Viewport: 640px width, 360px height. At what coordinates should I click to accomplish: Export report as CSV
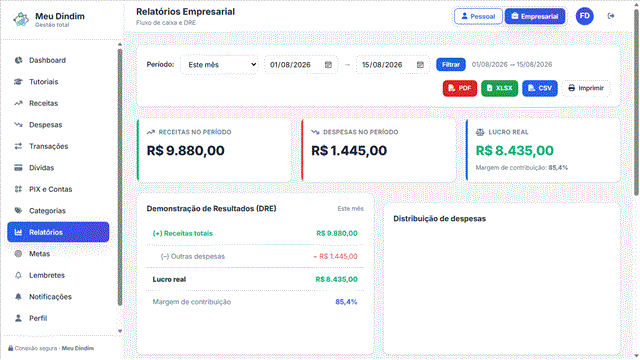[x=540, y=88]
